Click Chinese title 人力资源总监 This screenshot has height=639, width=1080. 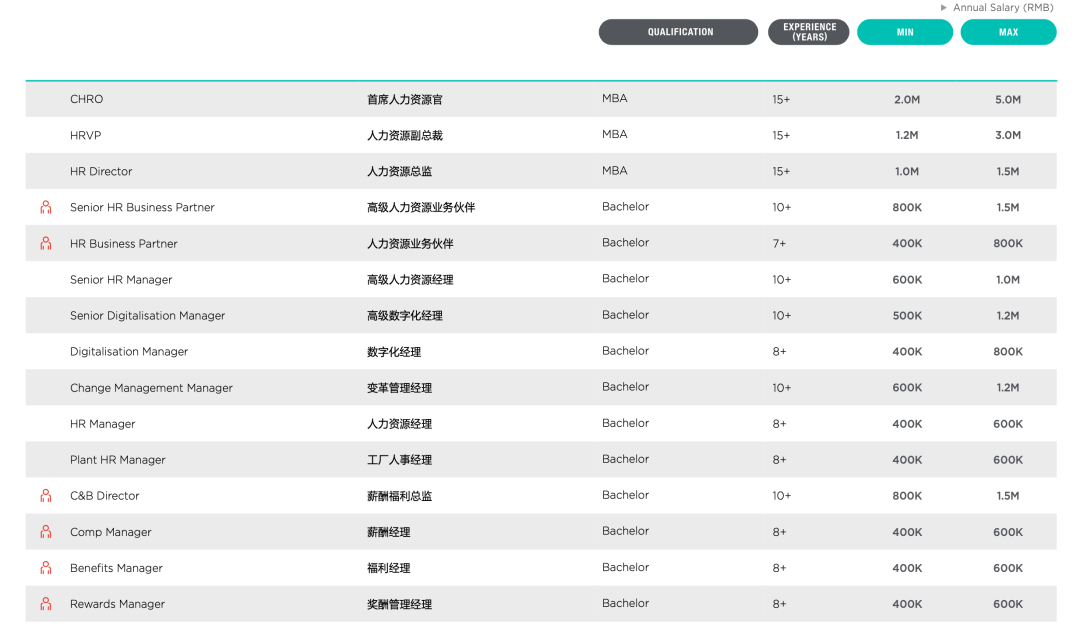[x=399, y=171]
